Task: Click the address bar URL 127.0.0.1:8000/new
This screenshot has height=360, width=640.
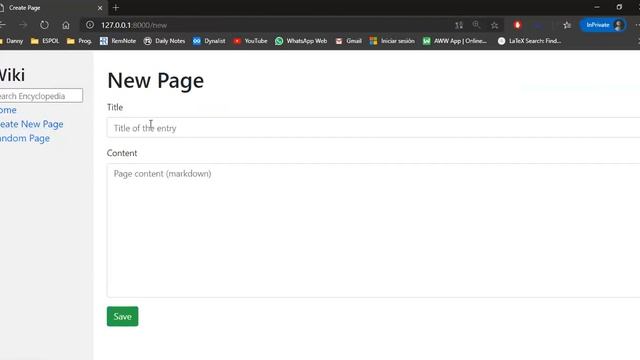Action: click(134, 25)
